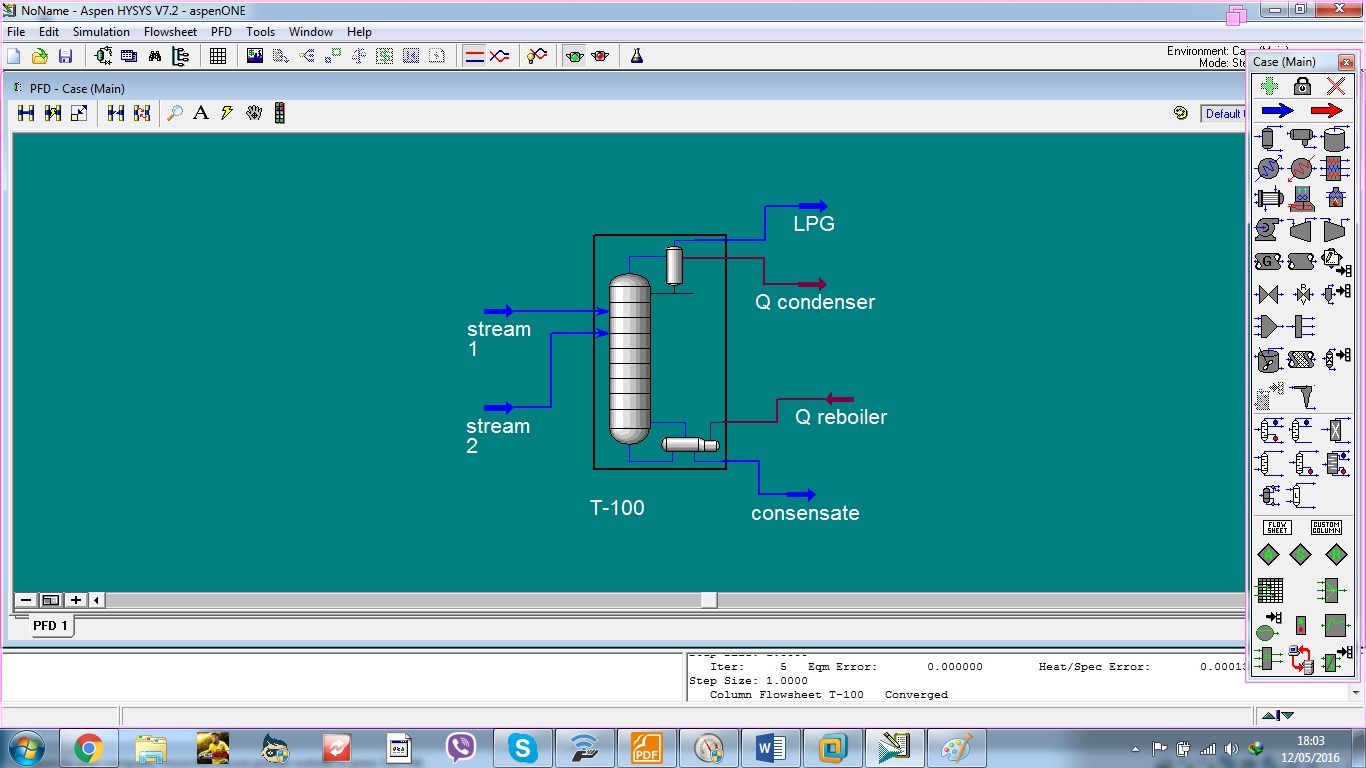The width and height of the screenshot is (1366, 768).
Task: Select the Valve icon on the object palette
Action: [x=1267, y=294]
